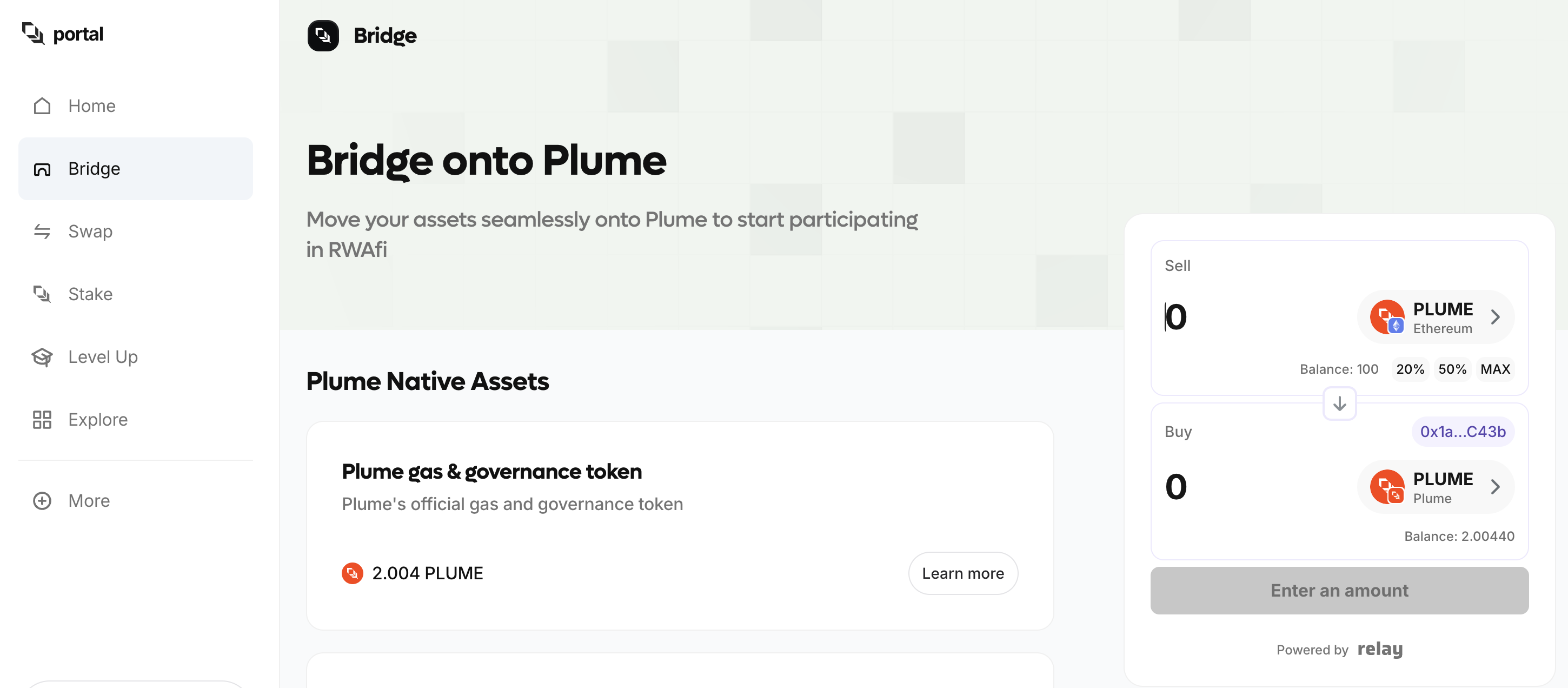Click the Learn more button
The height and width of the screenshot is (688, 1568).
pos(963,573)
